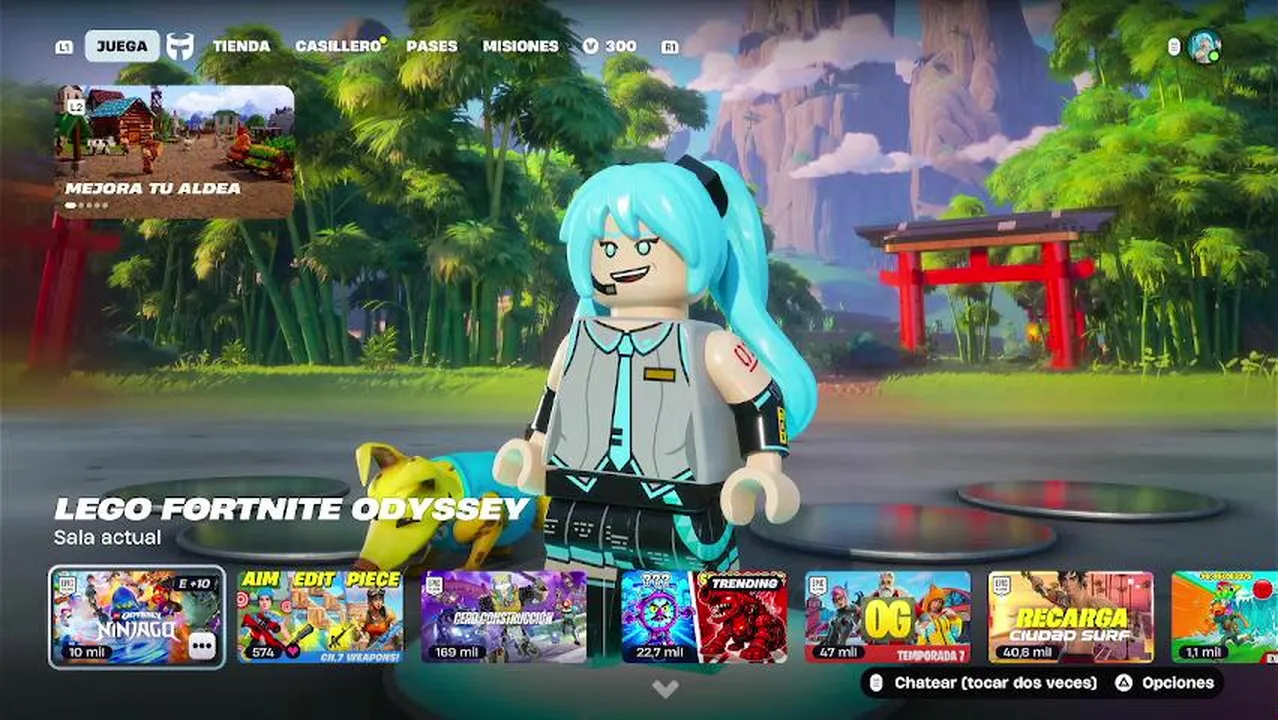Select the RECARGA Ciudad Surf game card
This screenshot has width=1278, height=720.
point(1071,617)
